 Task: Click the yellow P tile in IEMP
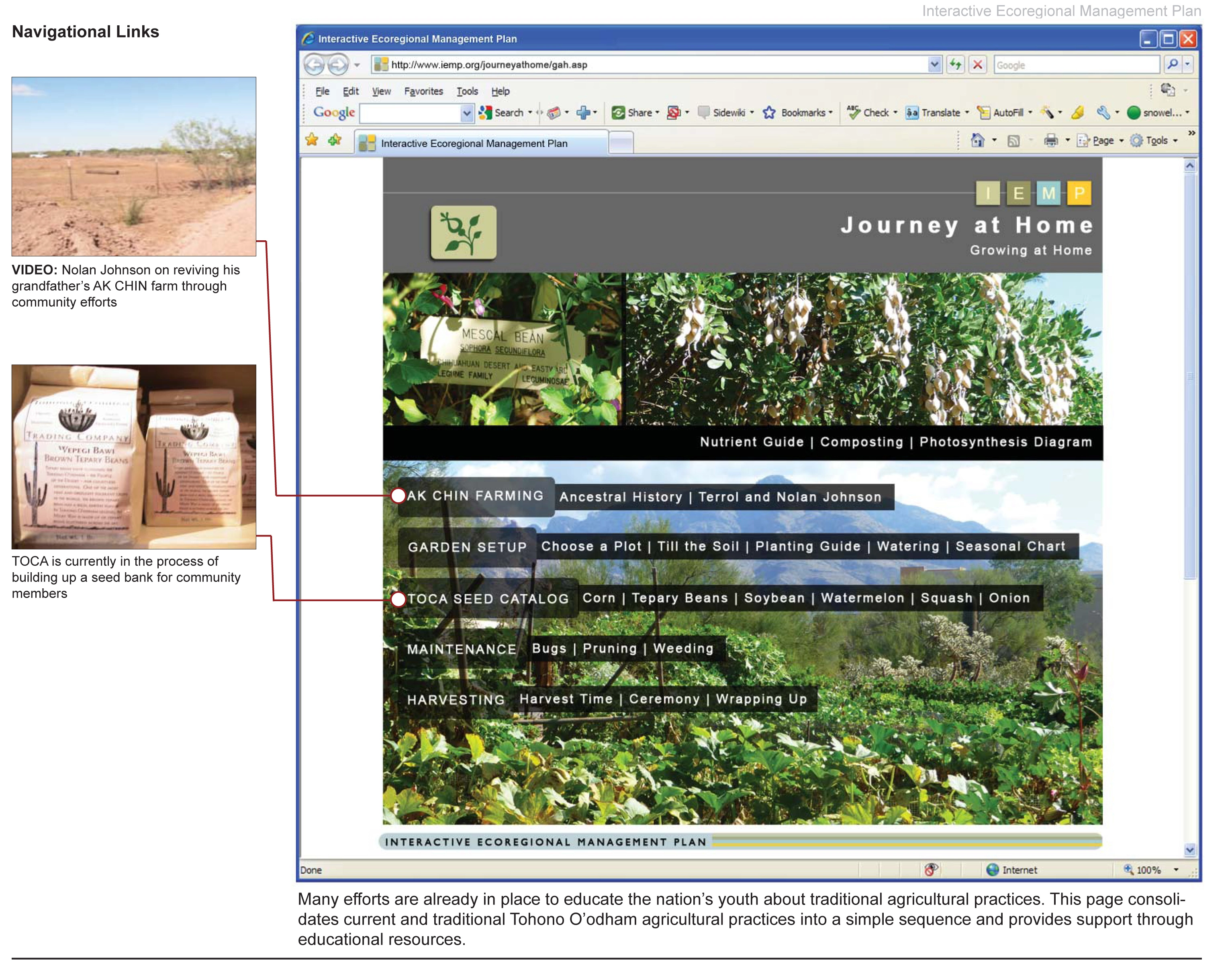click(1079, 194)
